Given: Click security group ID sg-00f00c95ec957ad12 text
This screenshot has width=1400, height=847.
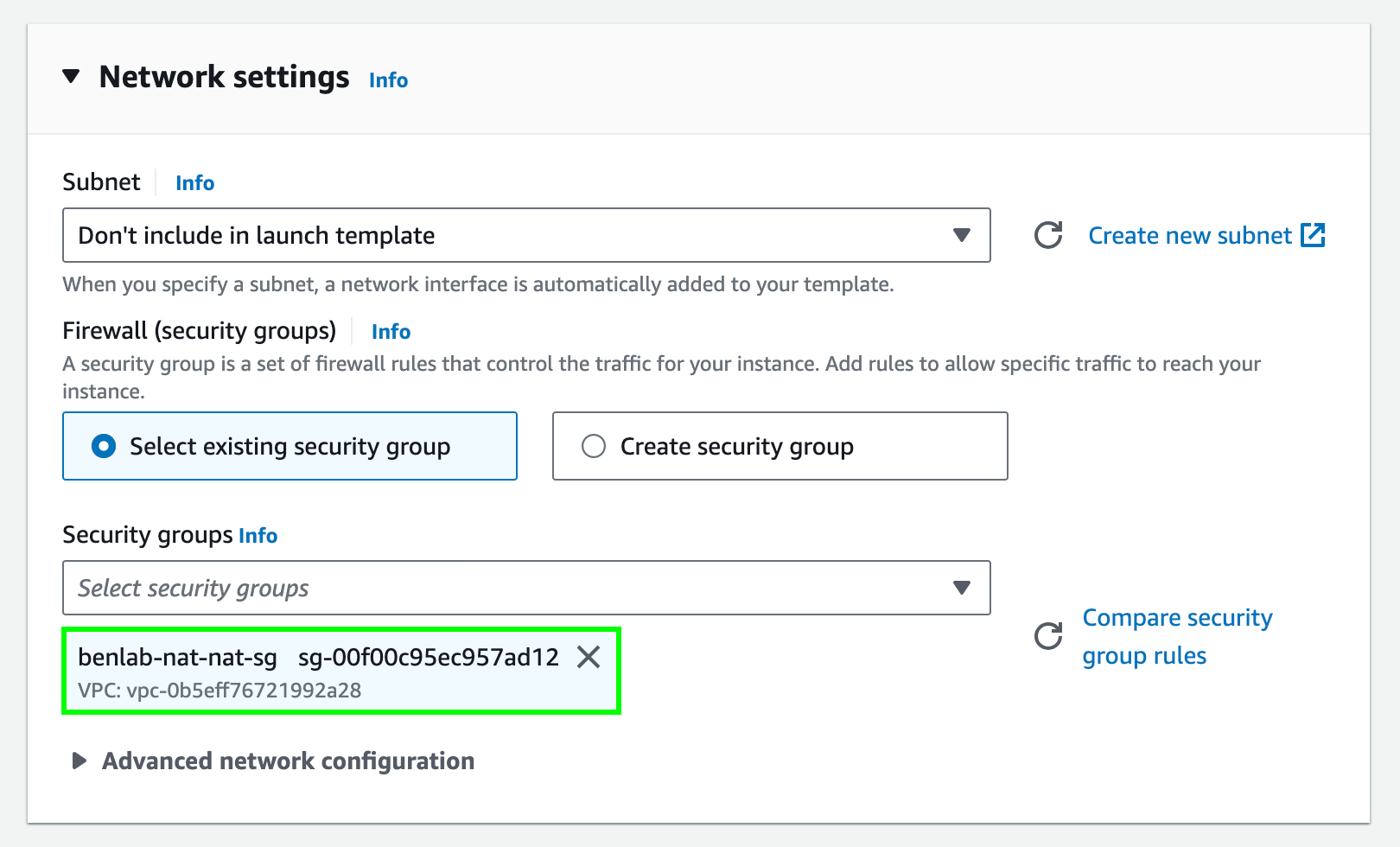Looking at the screenshot, I should [x=429, y=658].
